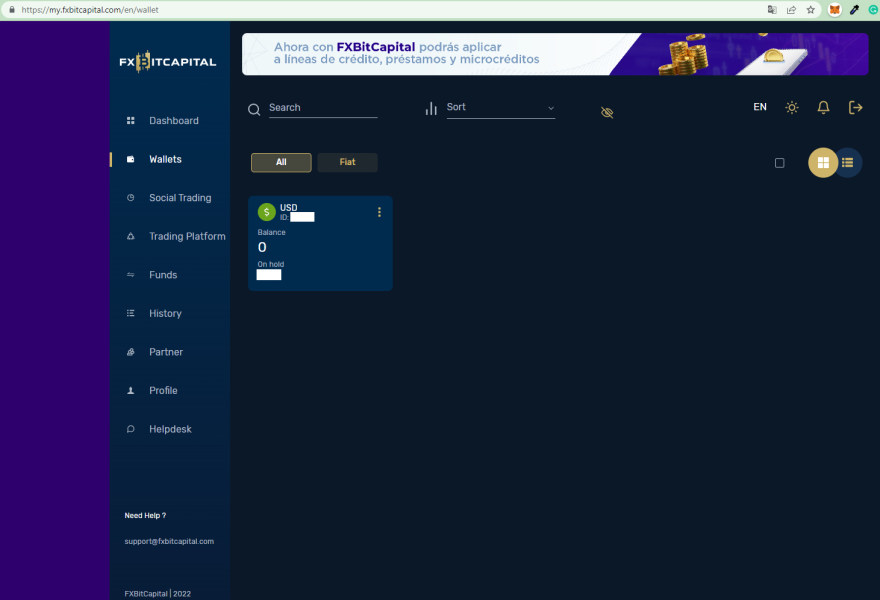Click the FXBitCapital logo

[x=167, y=62]
